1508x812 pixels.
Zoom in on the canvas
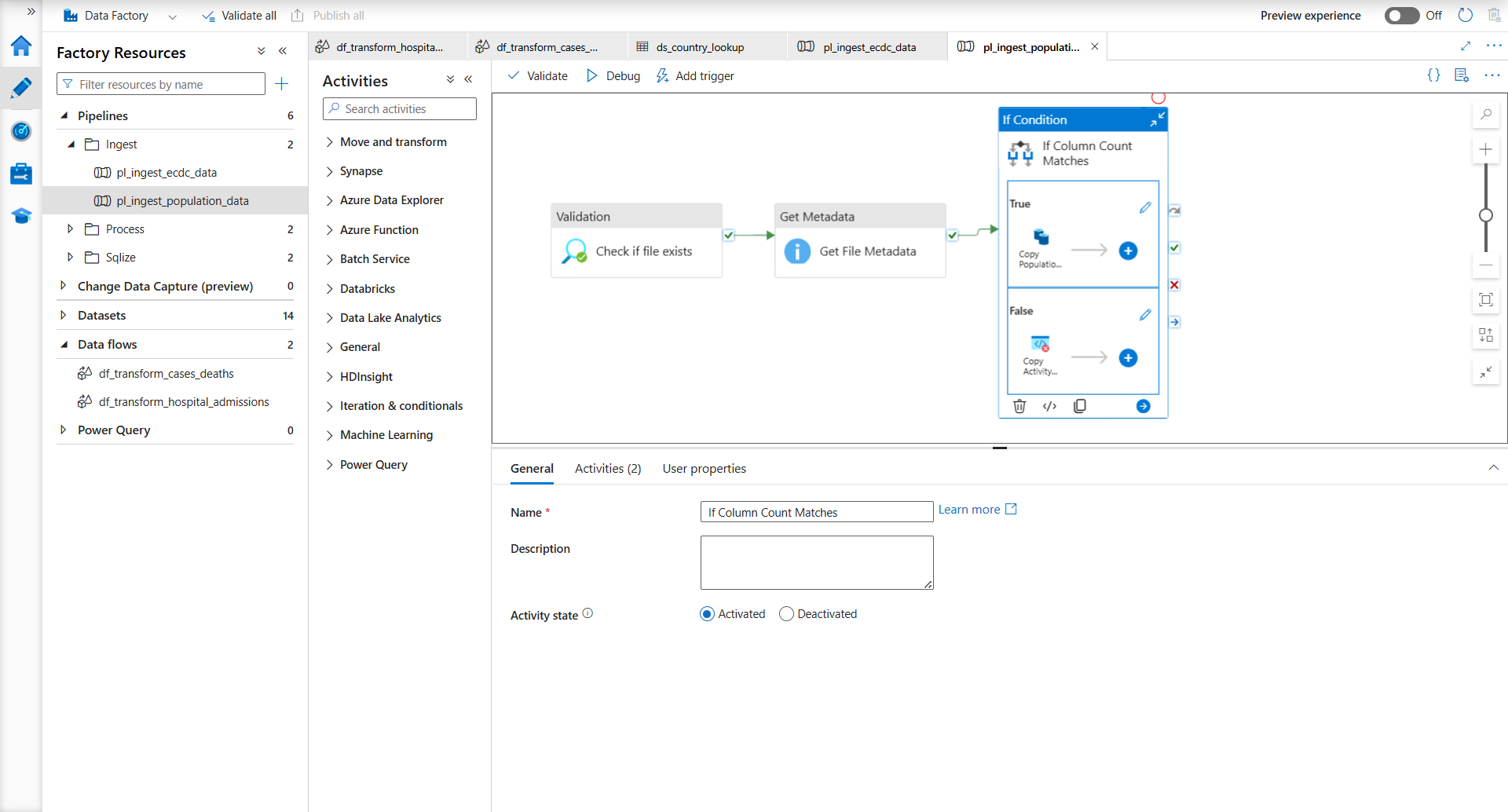tap(1485, 149)
